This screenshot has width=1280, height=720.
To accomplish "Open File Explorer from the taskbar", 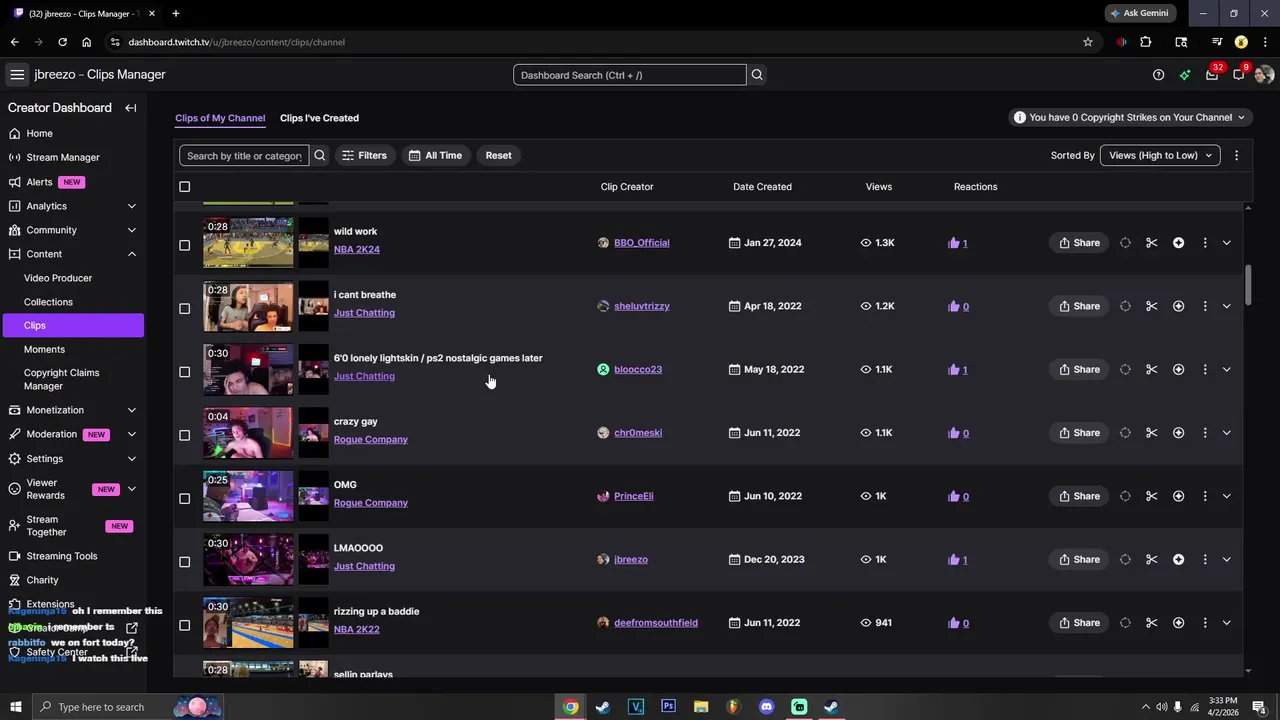I will point(701,707).
